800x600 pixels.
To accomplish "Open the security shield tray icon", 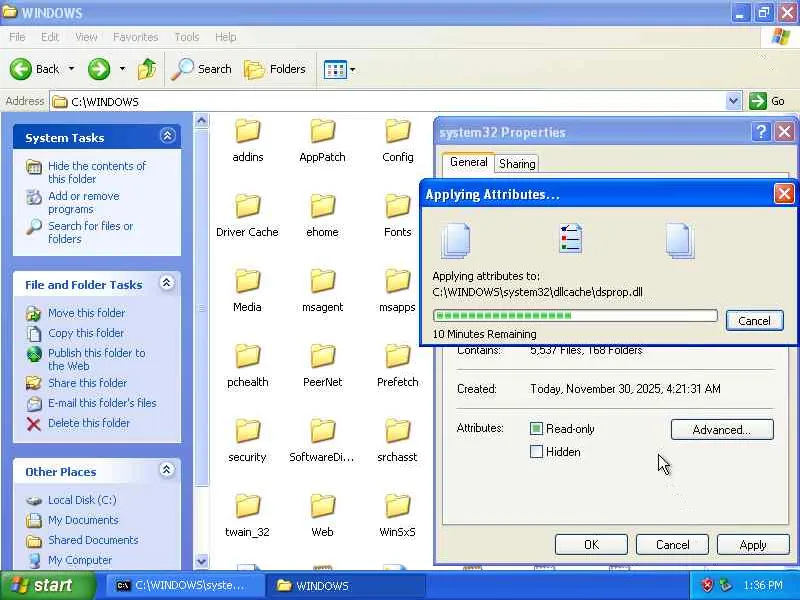I will 707,585.
